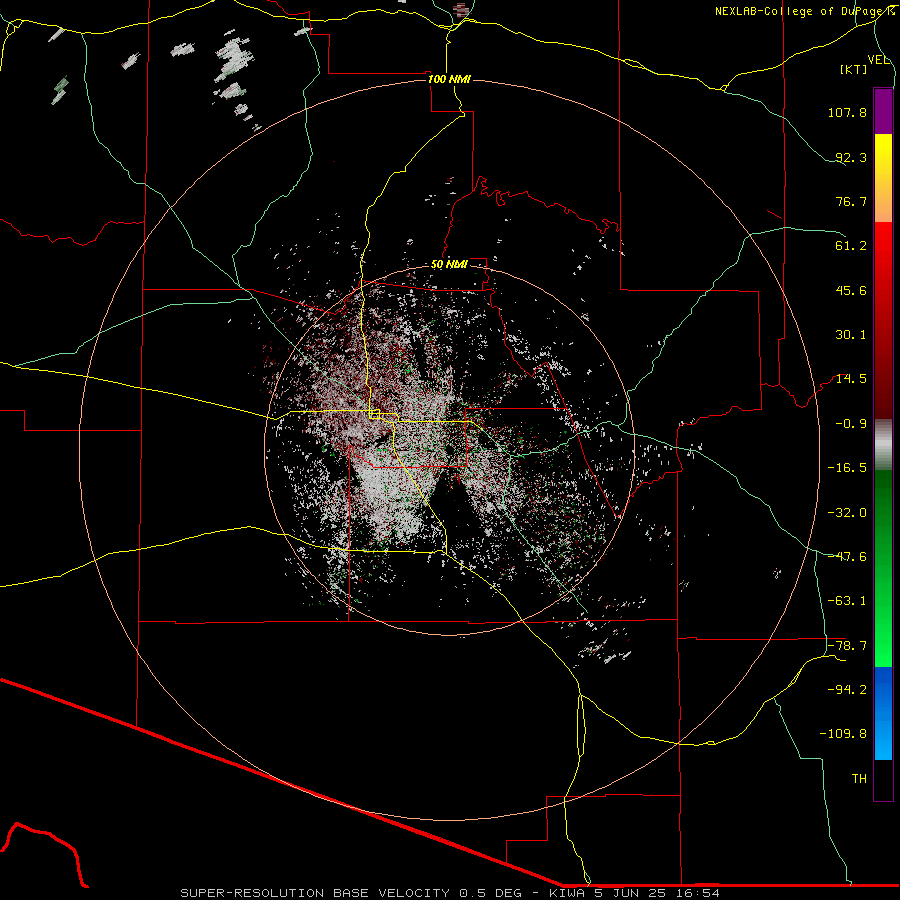This screenshot has width=900, height=900.
Task: Click the "-47.6" scale value
Action: (847, 557)
